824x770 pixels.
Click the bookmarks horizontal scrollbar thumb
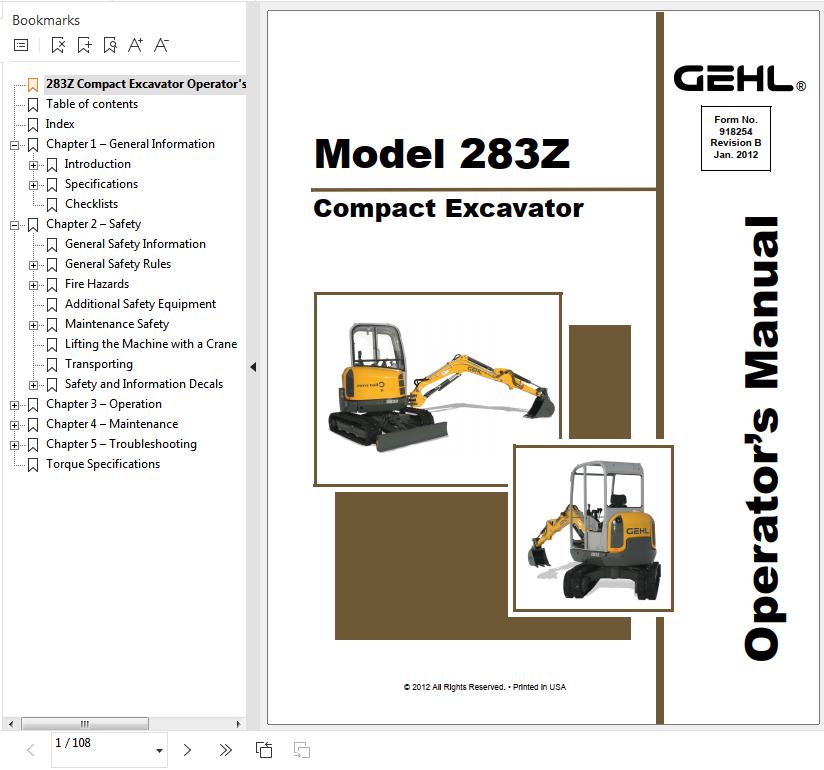point(85,724)
